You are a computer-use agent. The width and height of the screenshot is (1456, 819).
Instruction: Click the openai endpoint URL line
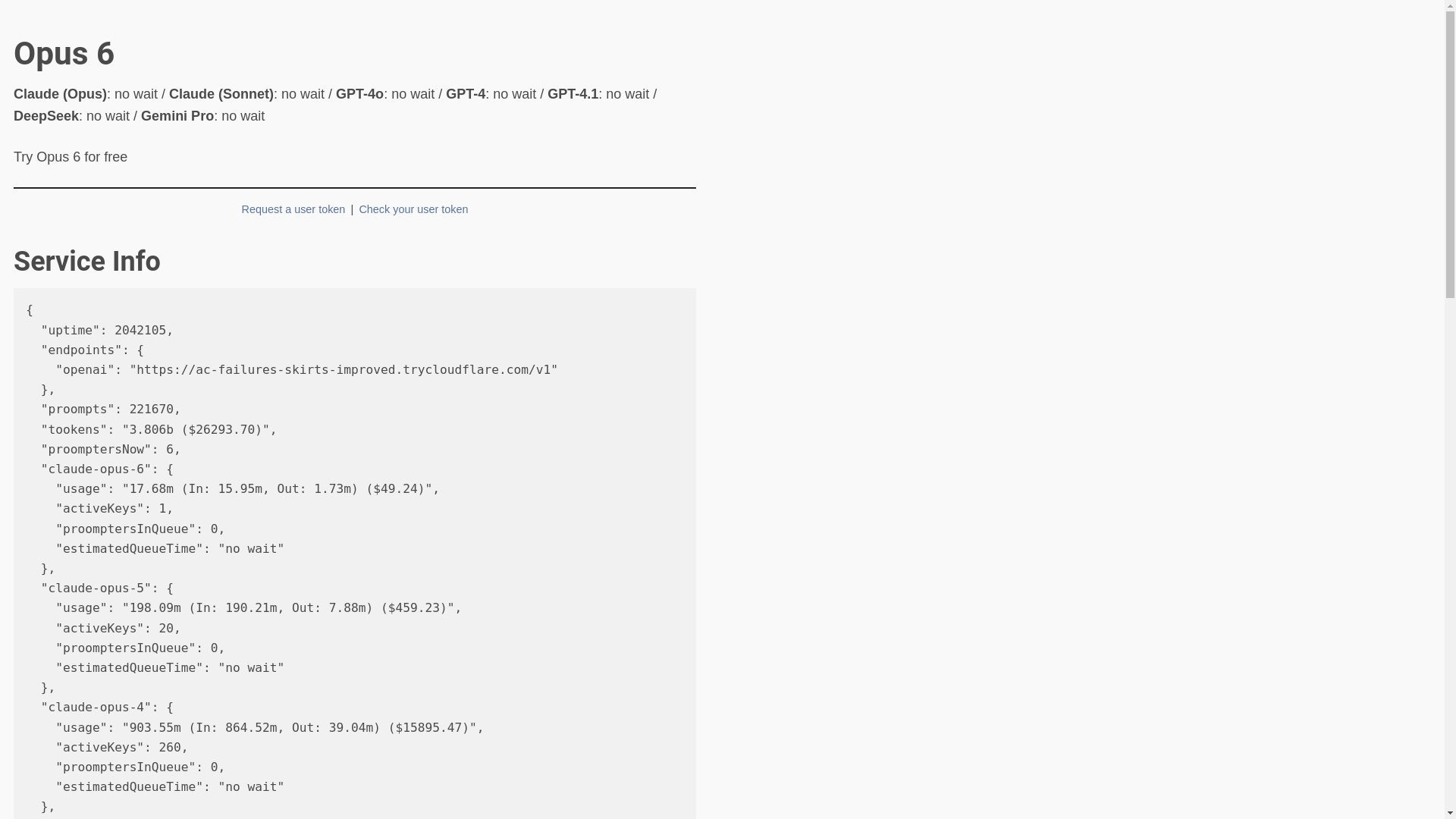(306, 370)
